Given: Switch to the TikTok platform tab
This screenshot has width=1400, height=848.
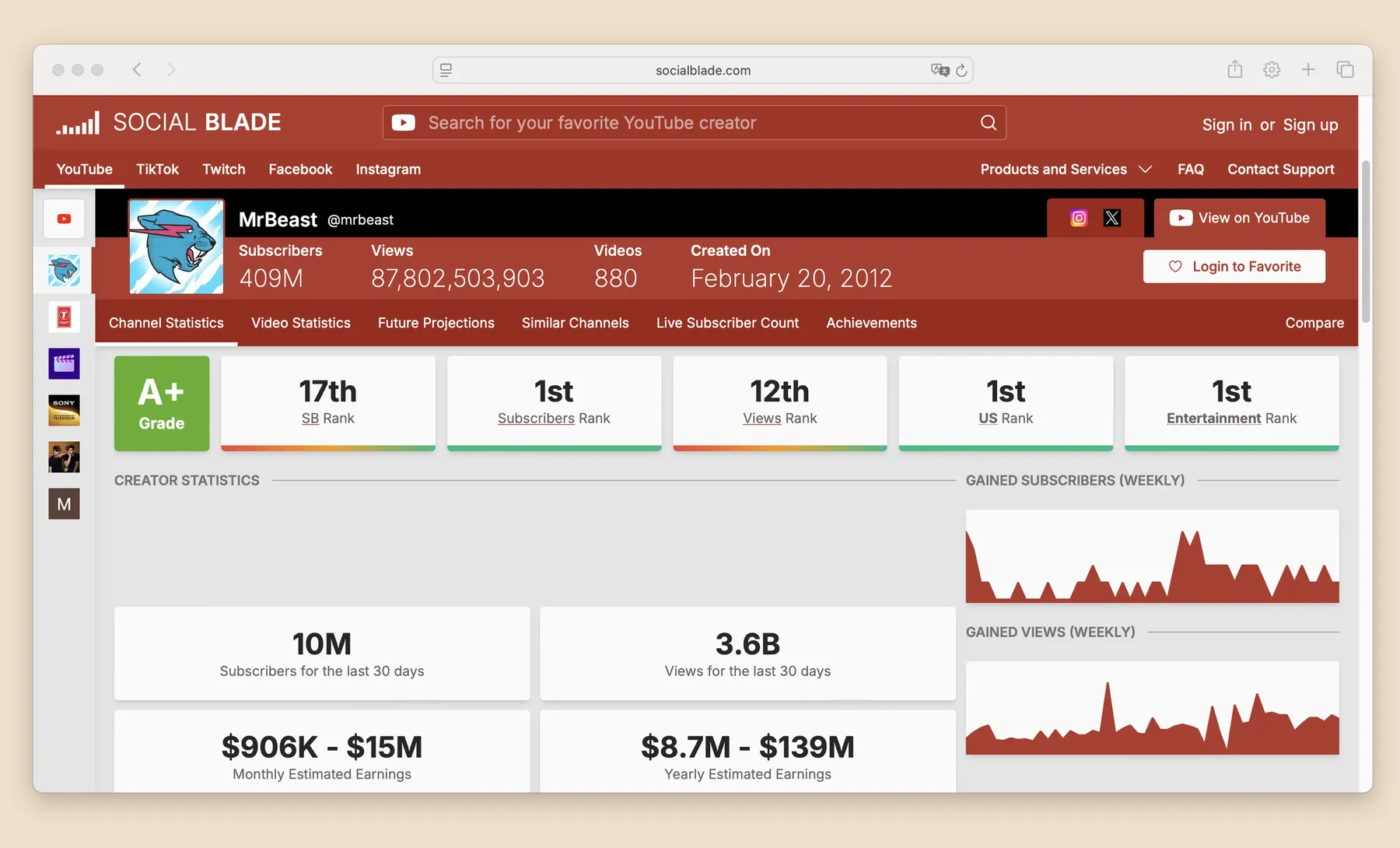Looking at the screenshot, I should point(157,170).
